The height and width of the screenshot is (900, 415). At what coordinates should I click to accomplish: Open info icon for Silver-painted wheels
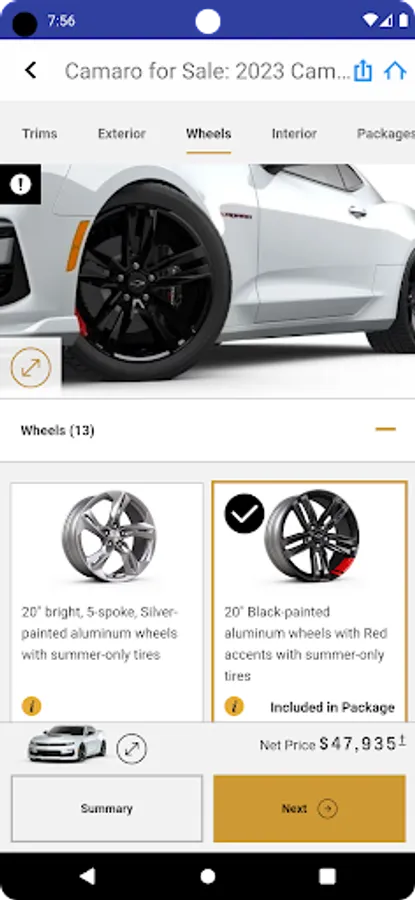pyautogui.click(x=32, y=706)
